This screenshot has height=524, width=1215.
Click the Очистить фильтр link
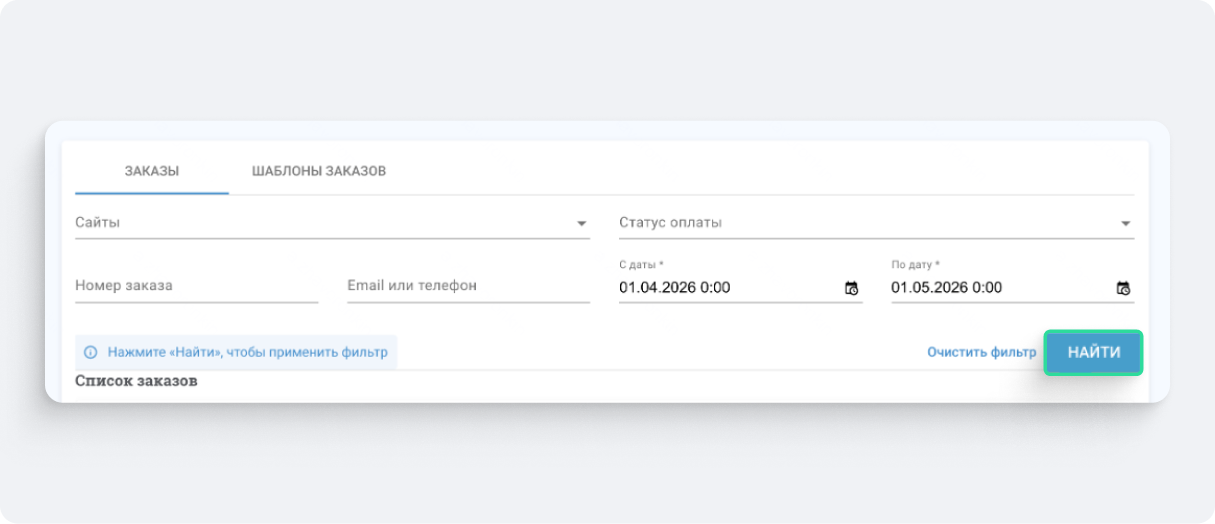click(981, 352)
